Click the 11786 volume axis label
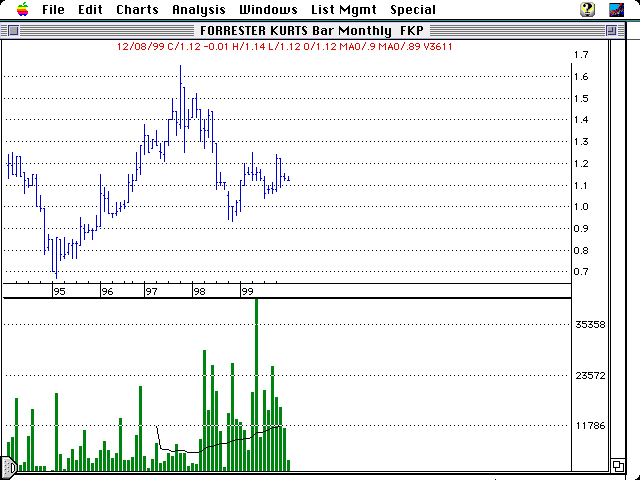This screenshot has height=480, width=640. point(590,426)
